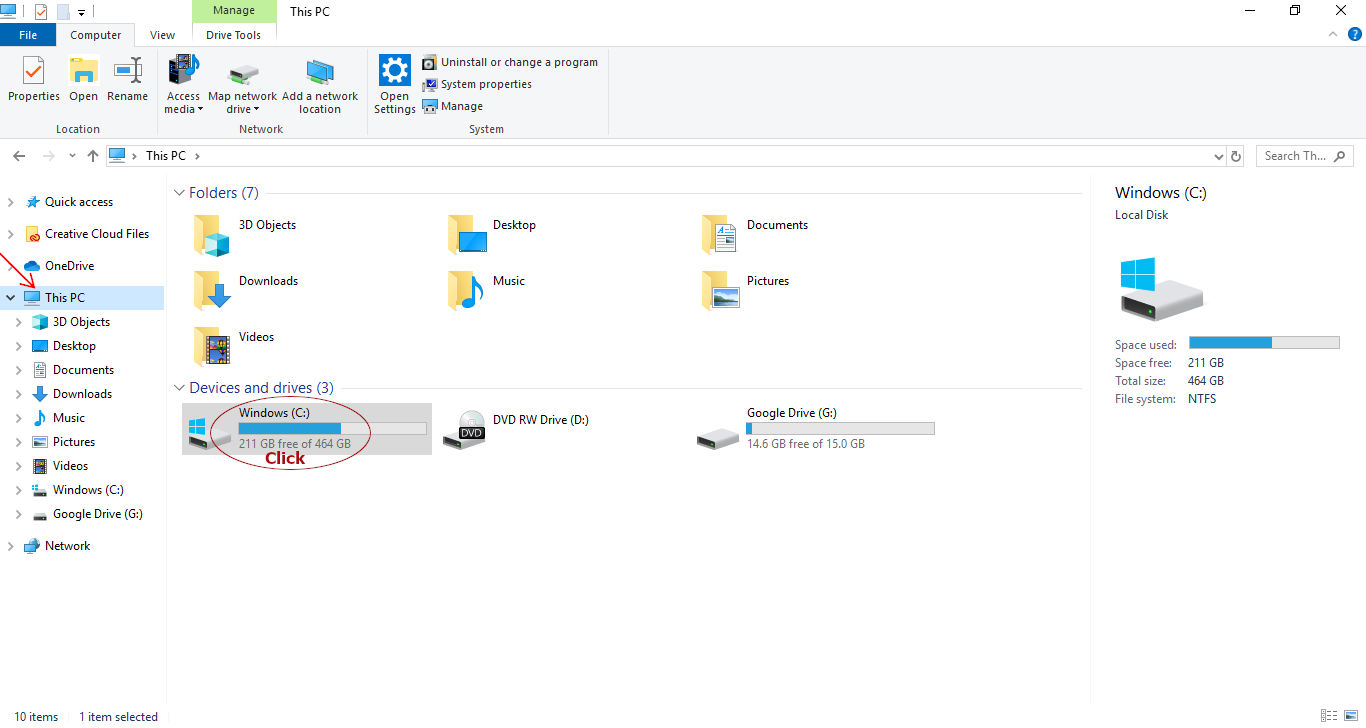
Task: Open the Access media dropdown
Action: coord(183,85)
